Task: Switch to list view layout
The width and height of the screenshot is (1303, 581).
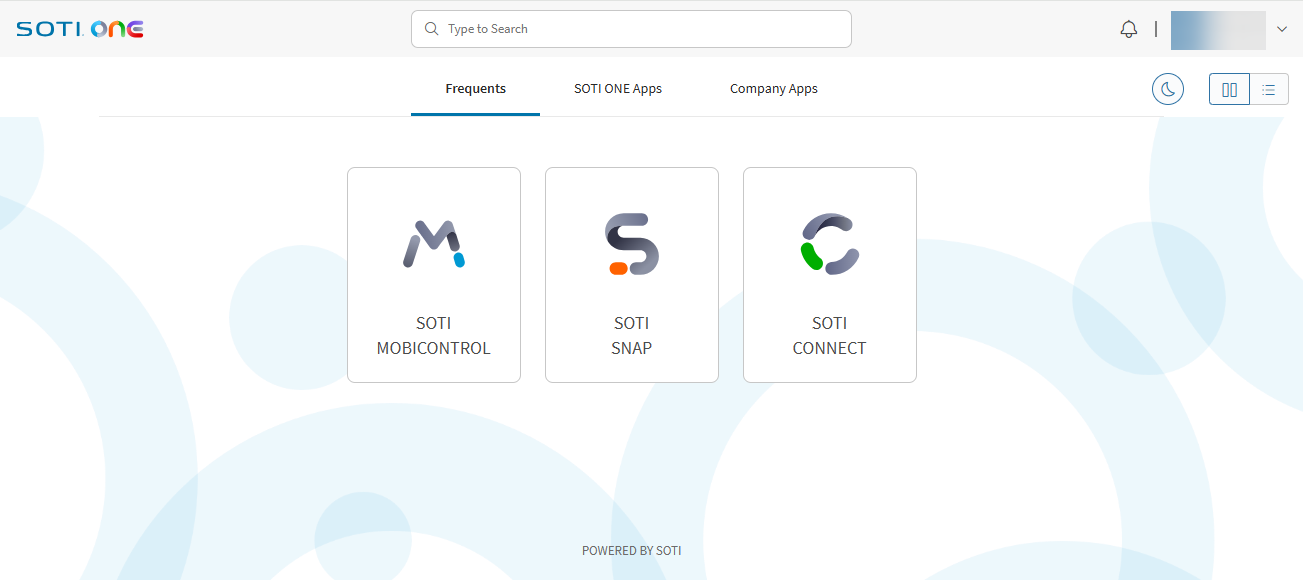Action: (x=1269, y=89)
